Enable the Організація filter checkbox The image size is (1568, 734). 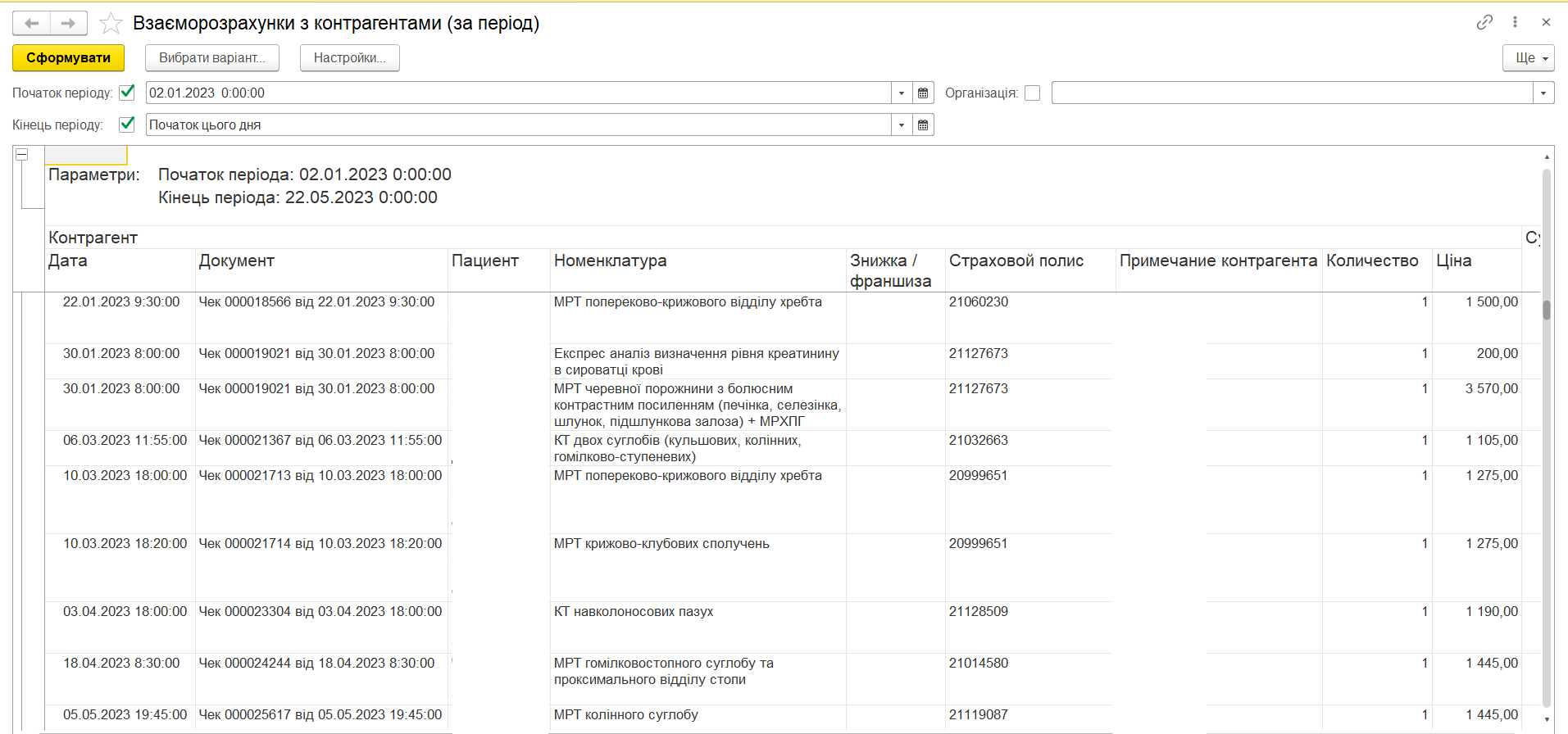click(1033, 93)
